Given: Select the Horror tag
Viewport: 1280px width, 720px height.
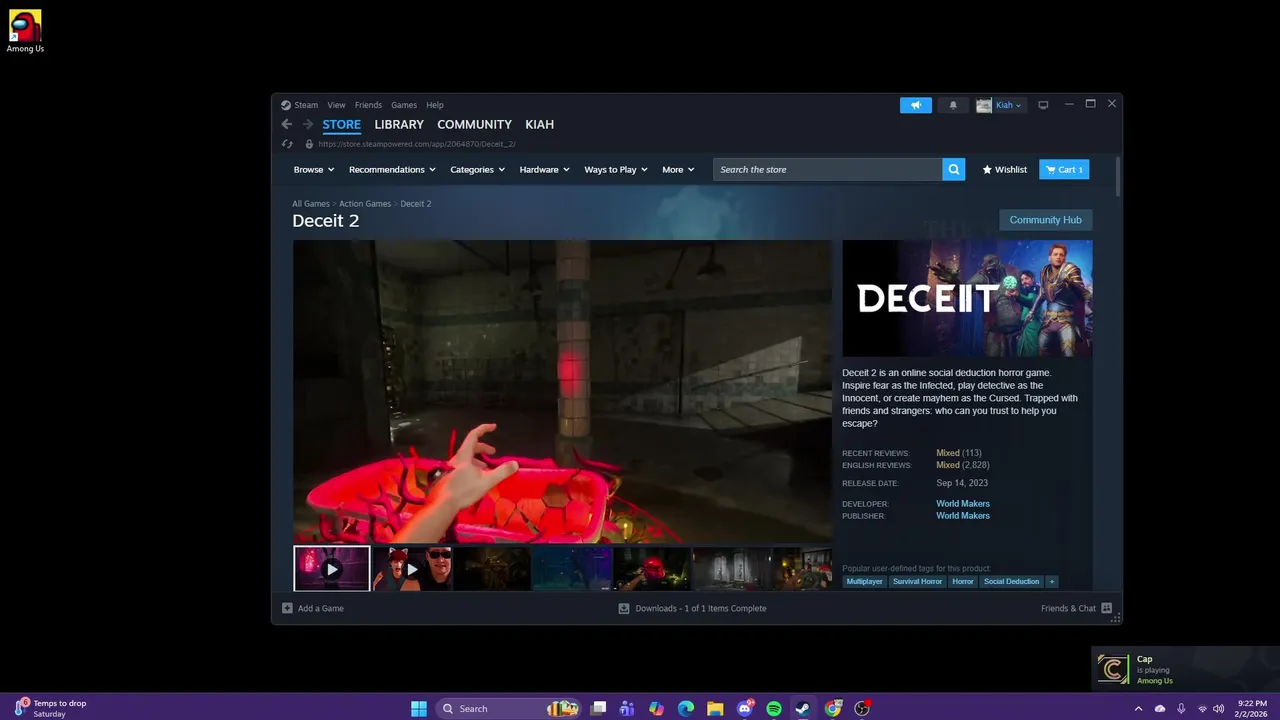Looking at the screenshot, I should (963, 581).
